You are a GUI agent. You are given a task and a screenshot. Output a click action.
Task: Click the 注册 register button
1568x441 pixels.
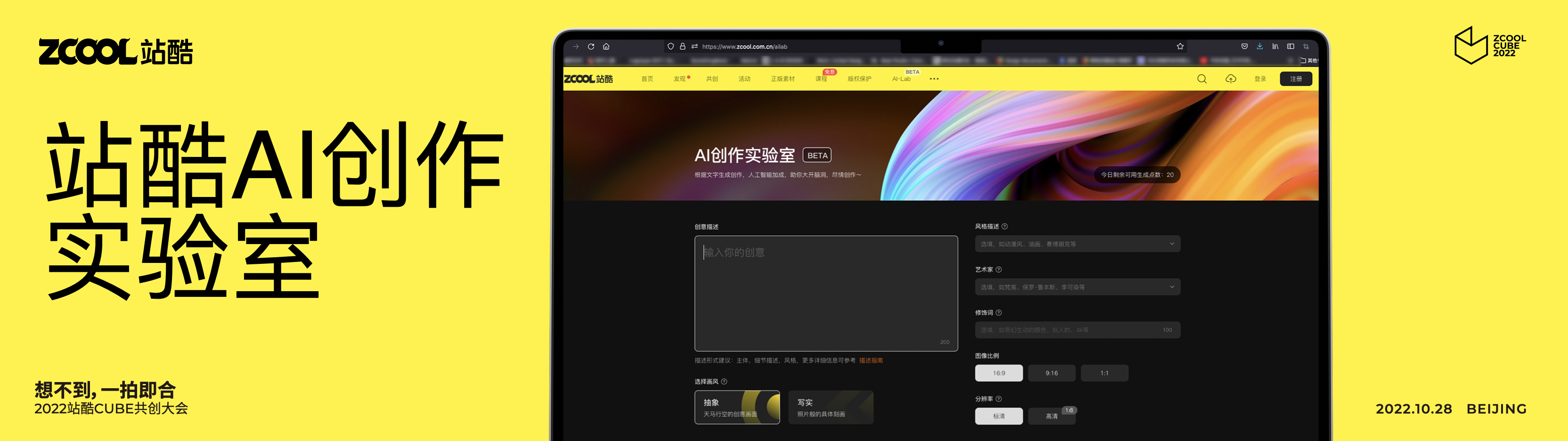click(x=1296, y=79)
